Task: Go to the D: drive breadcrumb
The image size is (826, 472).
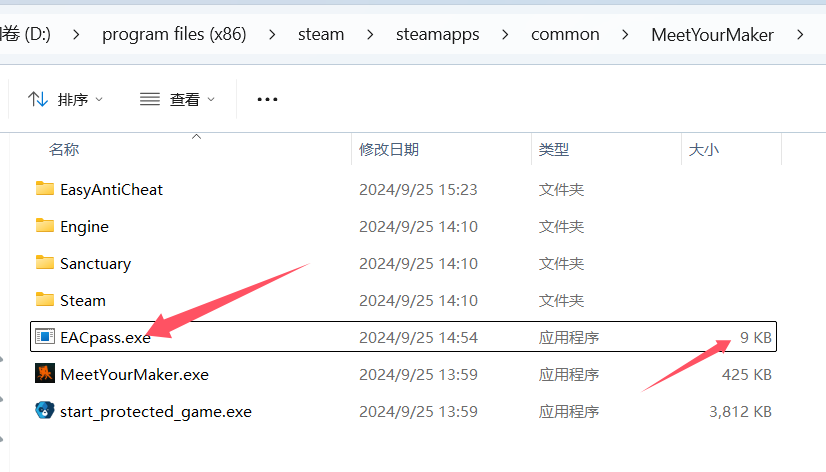Action: click(x=25, y=35)
